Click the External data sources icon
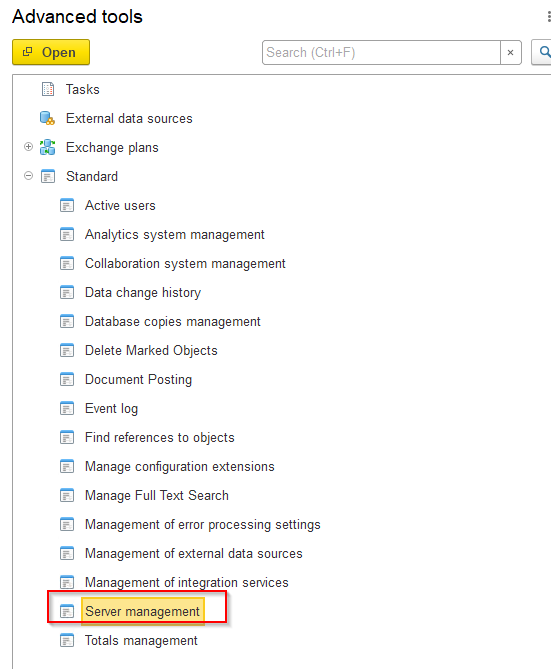Viewport: 551px width, 669px height. pos(47,118)
